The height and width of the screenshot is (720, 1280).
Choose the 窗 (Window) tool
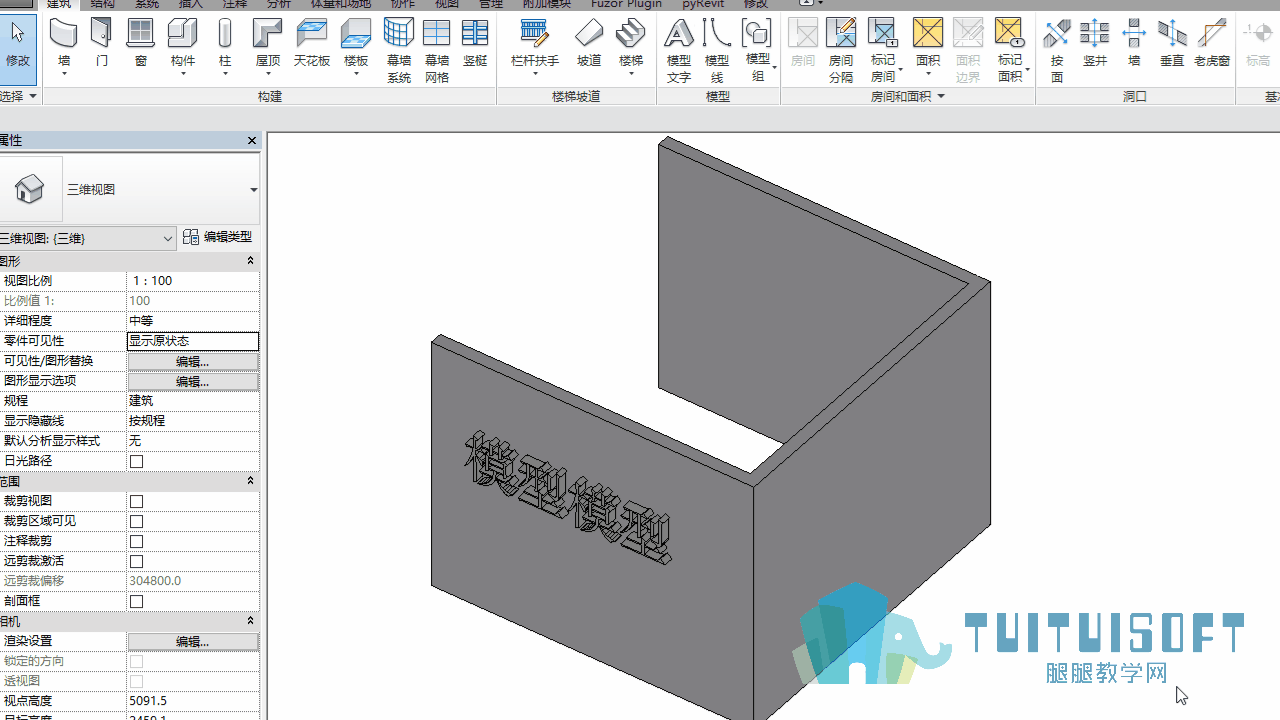click(141, 44)
